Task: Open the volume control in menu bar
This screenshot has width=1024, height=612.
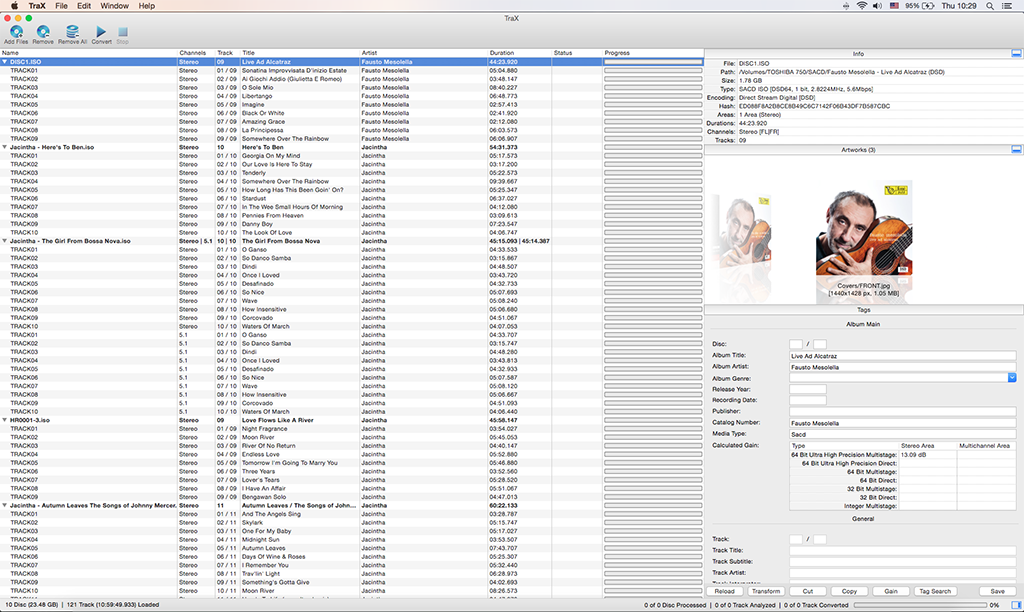Action: pos(877,6)
